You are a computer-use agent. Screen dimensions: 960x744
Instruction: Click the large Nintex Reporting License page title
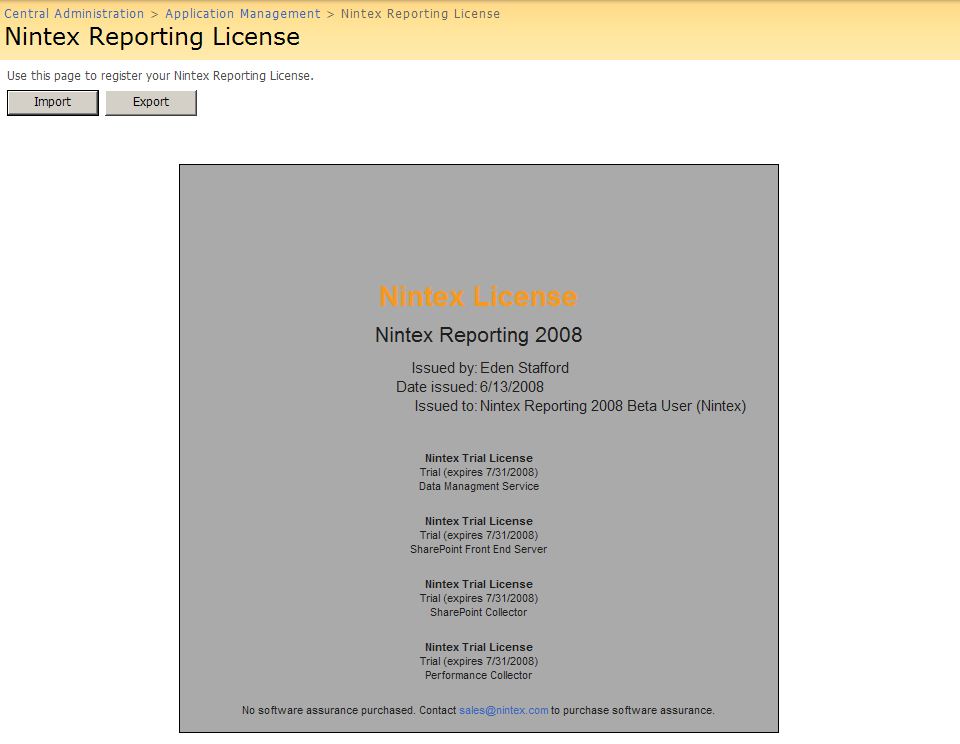coord(152,37)
